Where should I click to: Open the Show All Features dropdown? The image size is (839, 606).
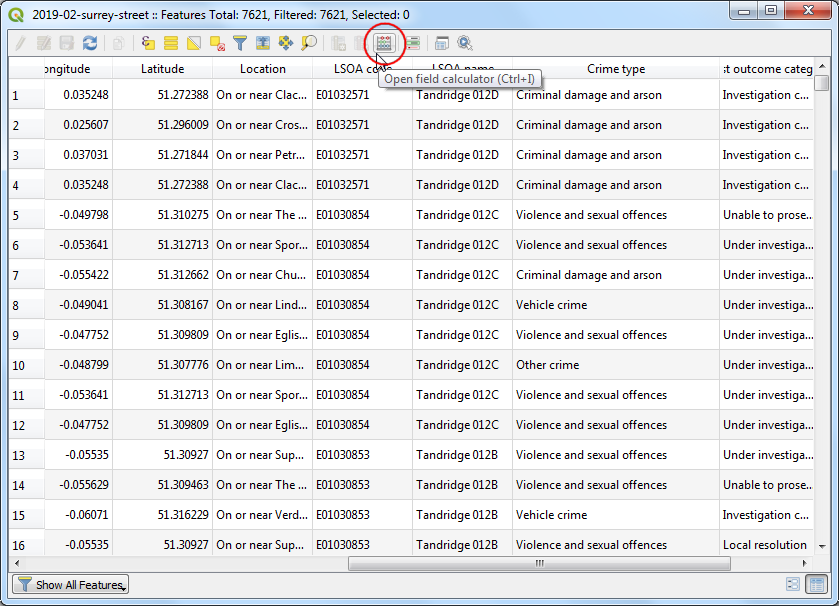pos(70,584)
